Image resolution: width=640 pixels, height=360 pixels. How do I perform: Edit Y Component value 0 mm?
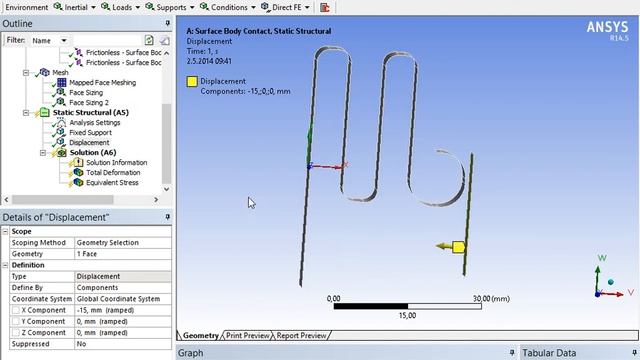[123, 322]
